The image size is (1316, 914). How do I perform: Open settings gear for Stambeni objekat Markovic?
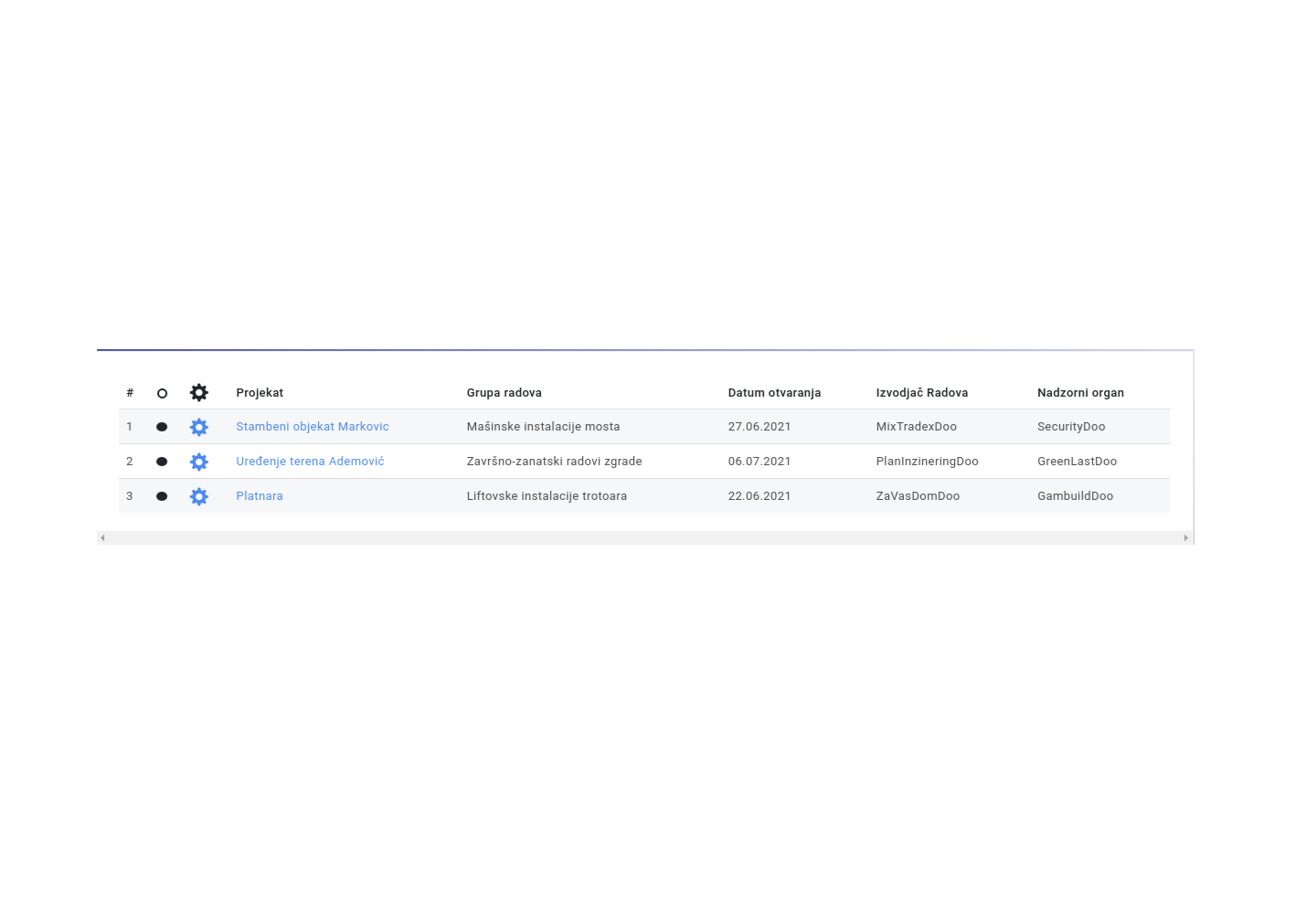198,427
